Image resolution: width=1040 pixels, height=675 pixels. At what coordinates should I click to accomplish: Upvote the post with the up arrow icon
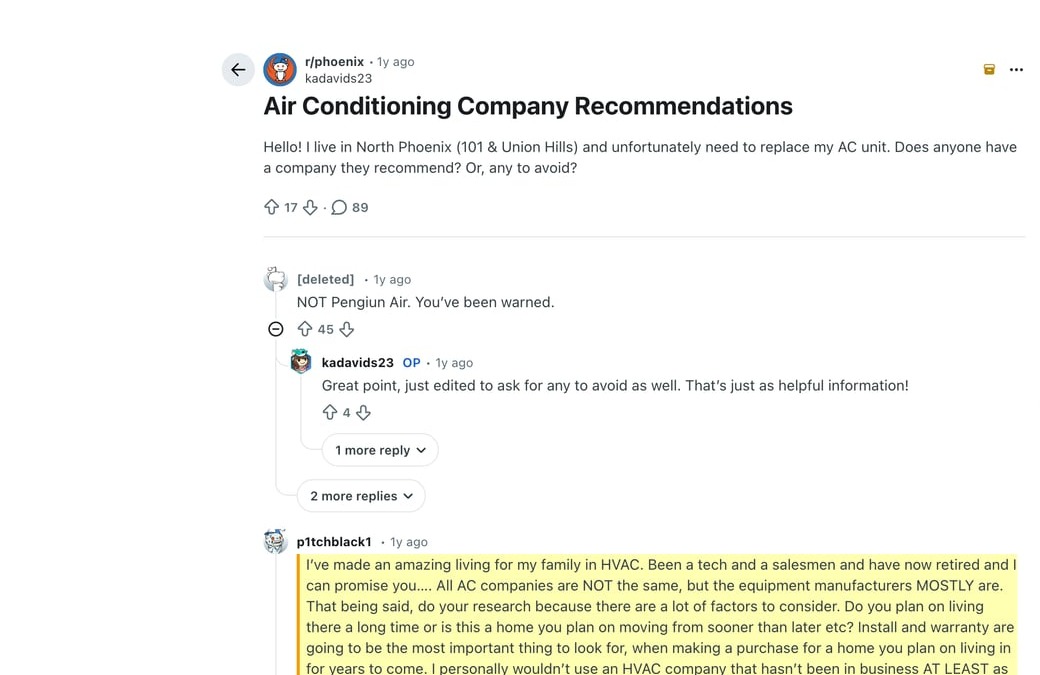[271, 207]
